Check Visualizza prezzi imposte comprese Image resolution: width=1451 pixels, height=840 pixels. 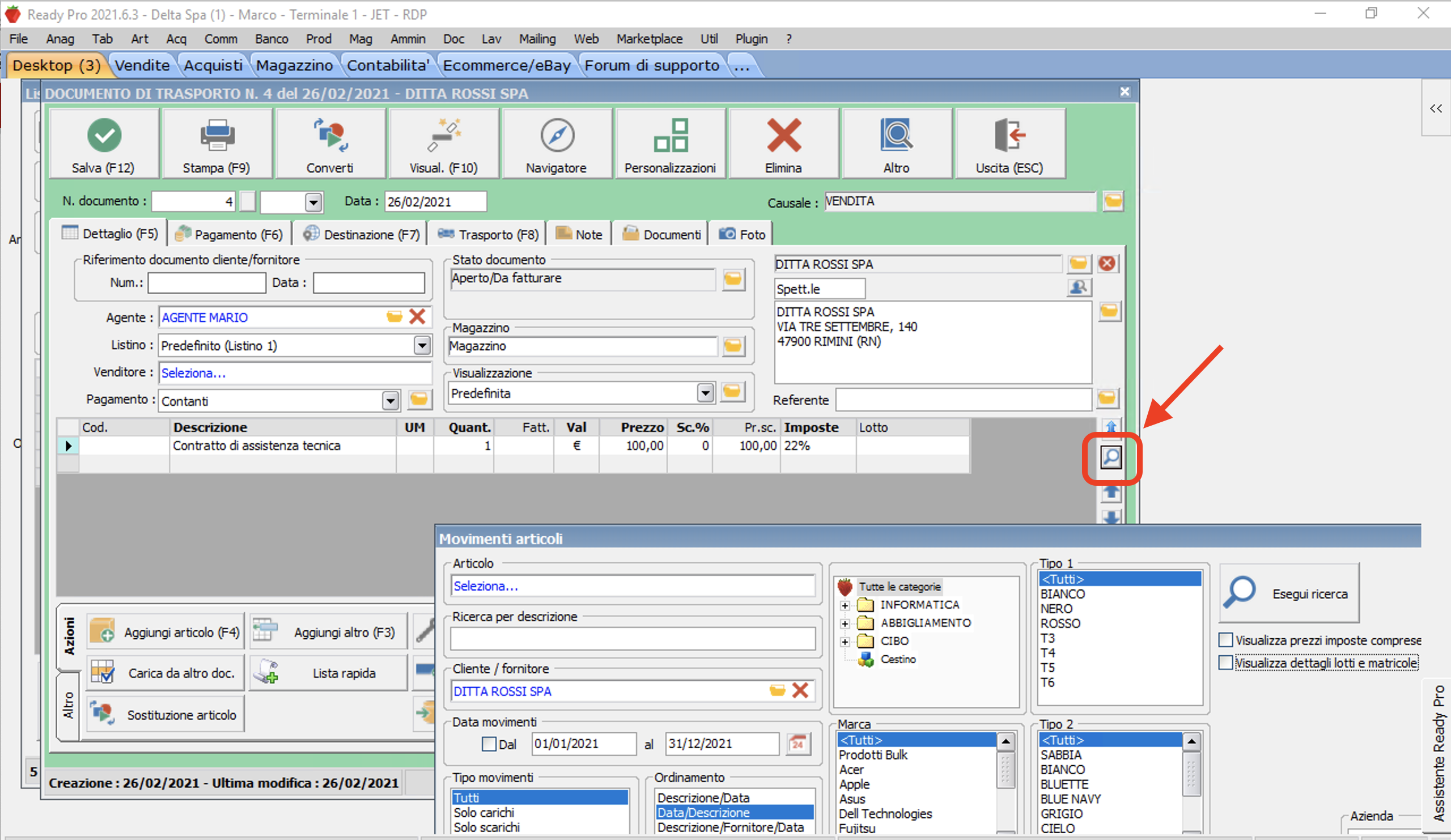[1226, 640]
